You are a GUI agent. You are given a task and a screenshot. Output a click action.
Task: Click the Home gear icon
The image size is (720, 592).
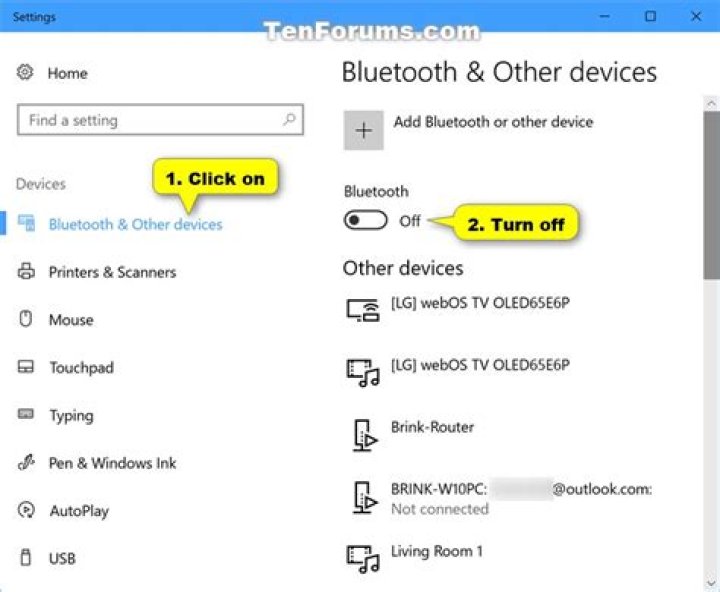click(26, 73)
